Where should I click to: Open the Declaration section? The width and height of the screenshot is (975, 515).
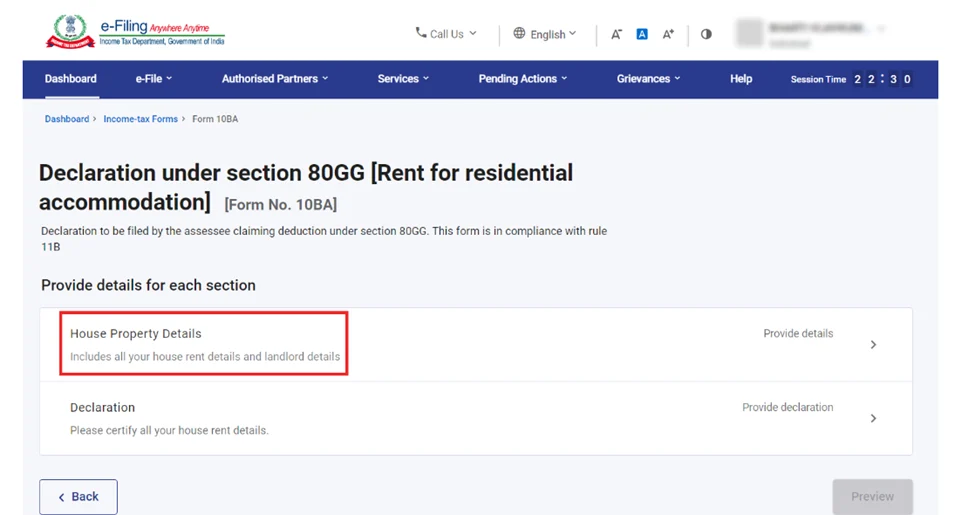(476, 418)
